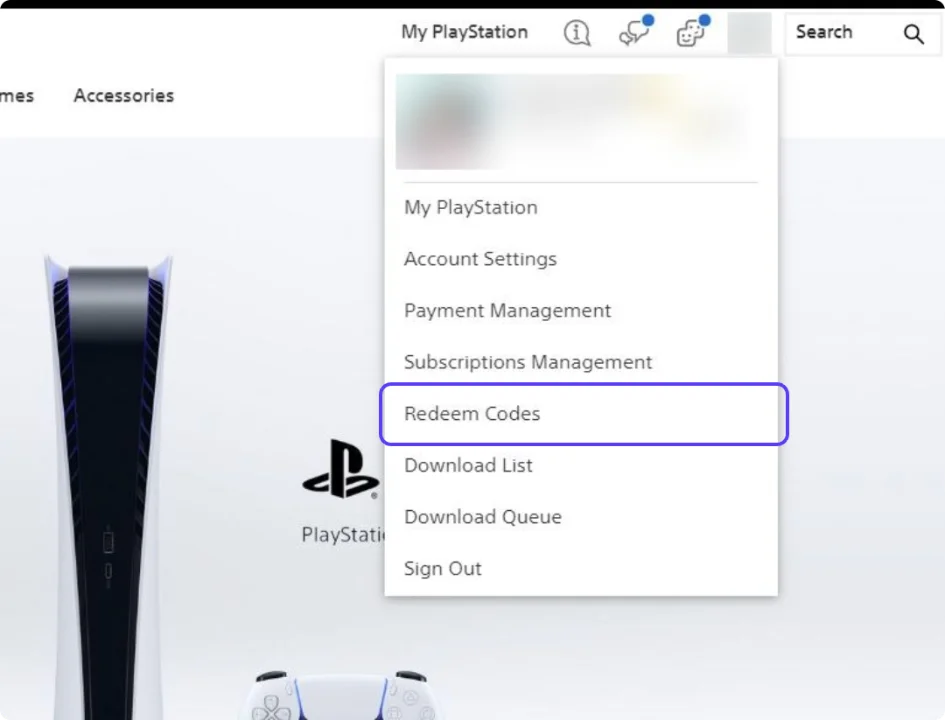
Task: Click into the Search field
Action: 862,34
